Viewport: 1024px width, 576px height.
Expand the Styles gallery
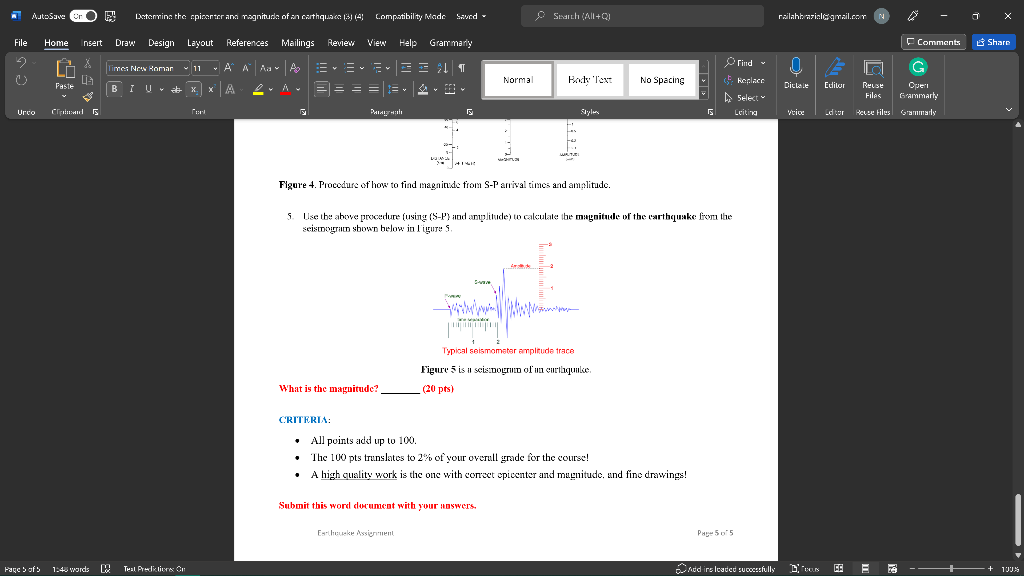(x=703, y=94)
